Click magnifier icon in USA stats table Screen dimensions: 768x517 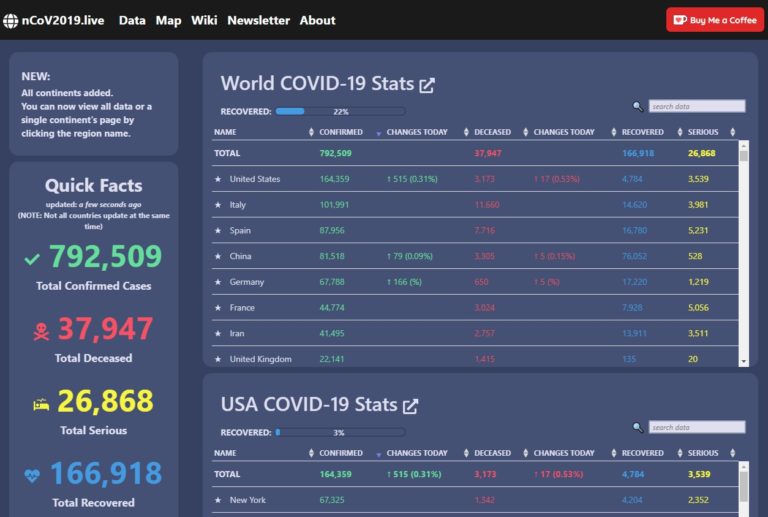(x=638, y=428)
